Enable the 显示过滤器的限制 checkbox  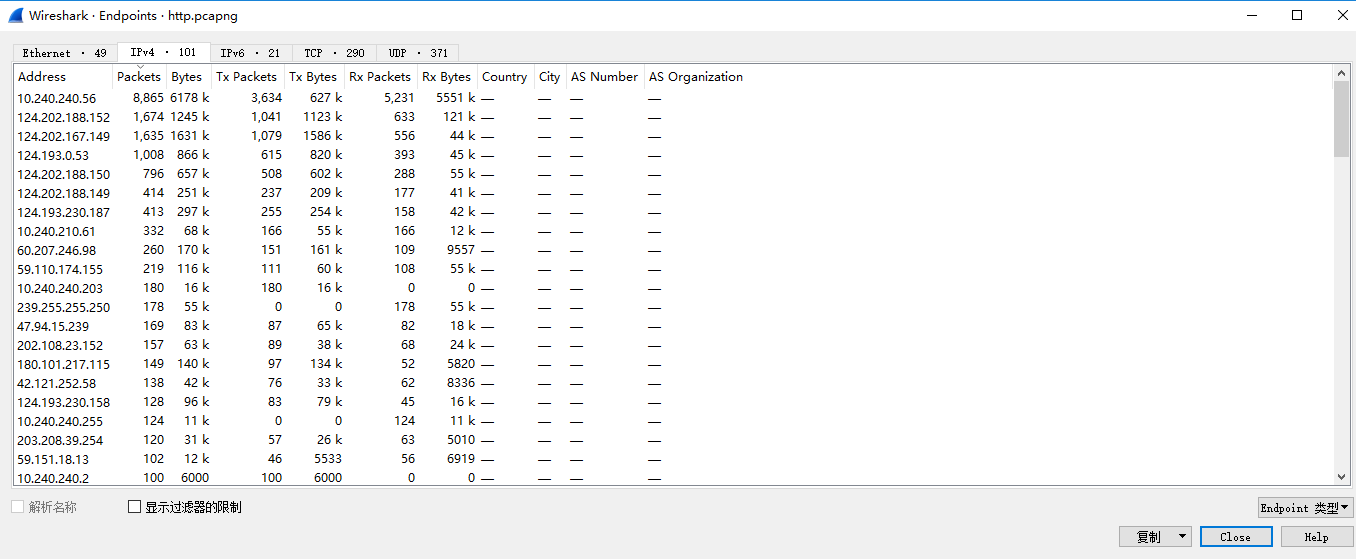point(135,507)
